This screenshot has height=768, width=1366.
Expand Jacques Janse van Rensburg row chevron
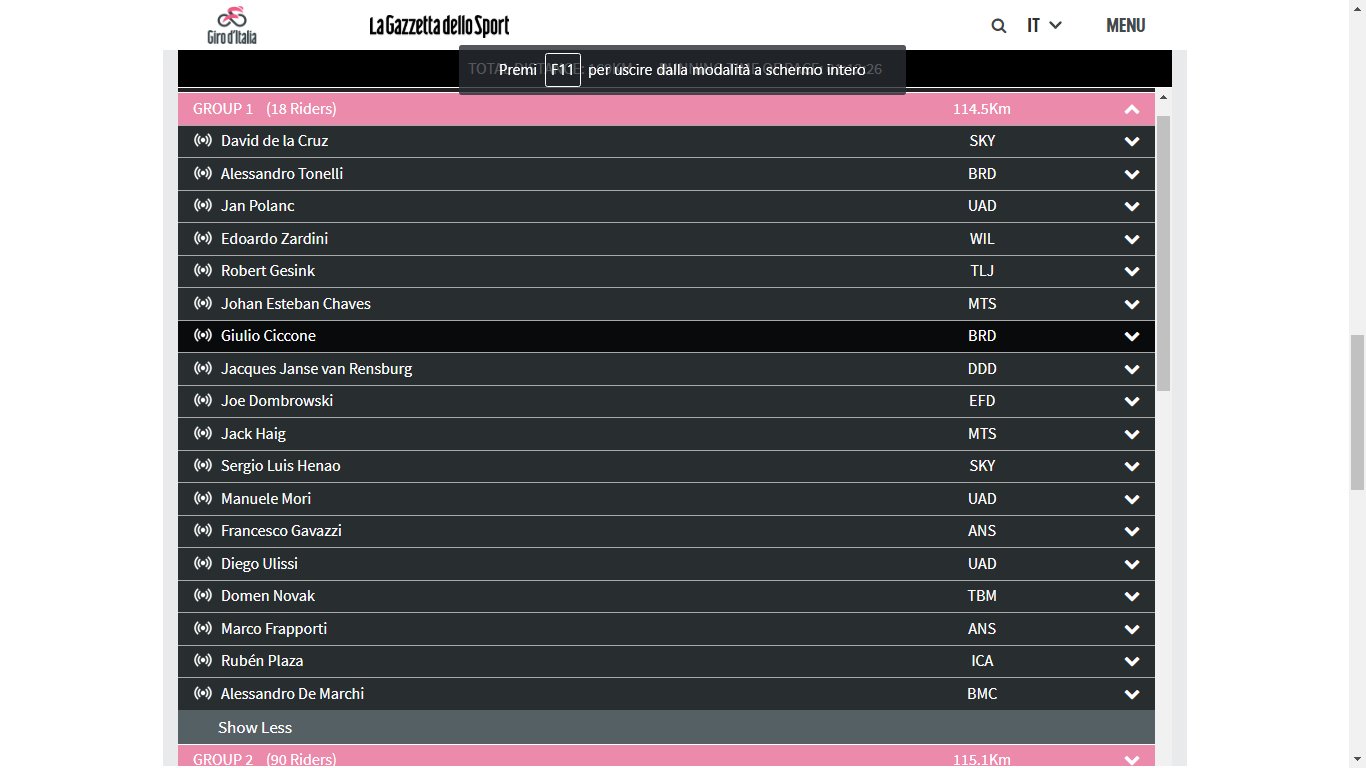tap(1131, 369)
